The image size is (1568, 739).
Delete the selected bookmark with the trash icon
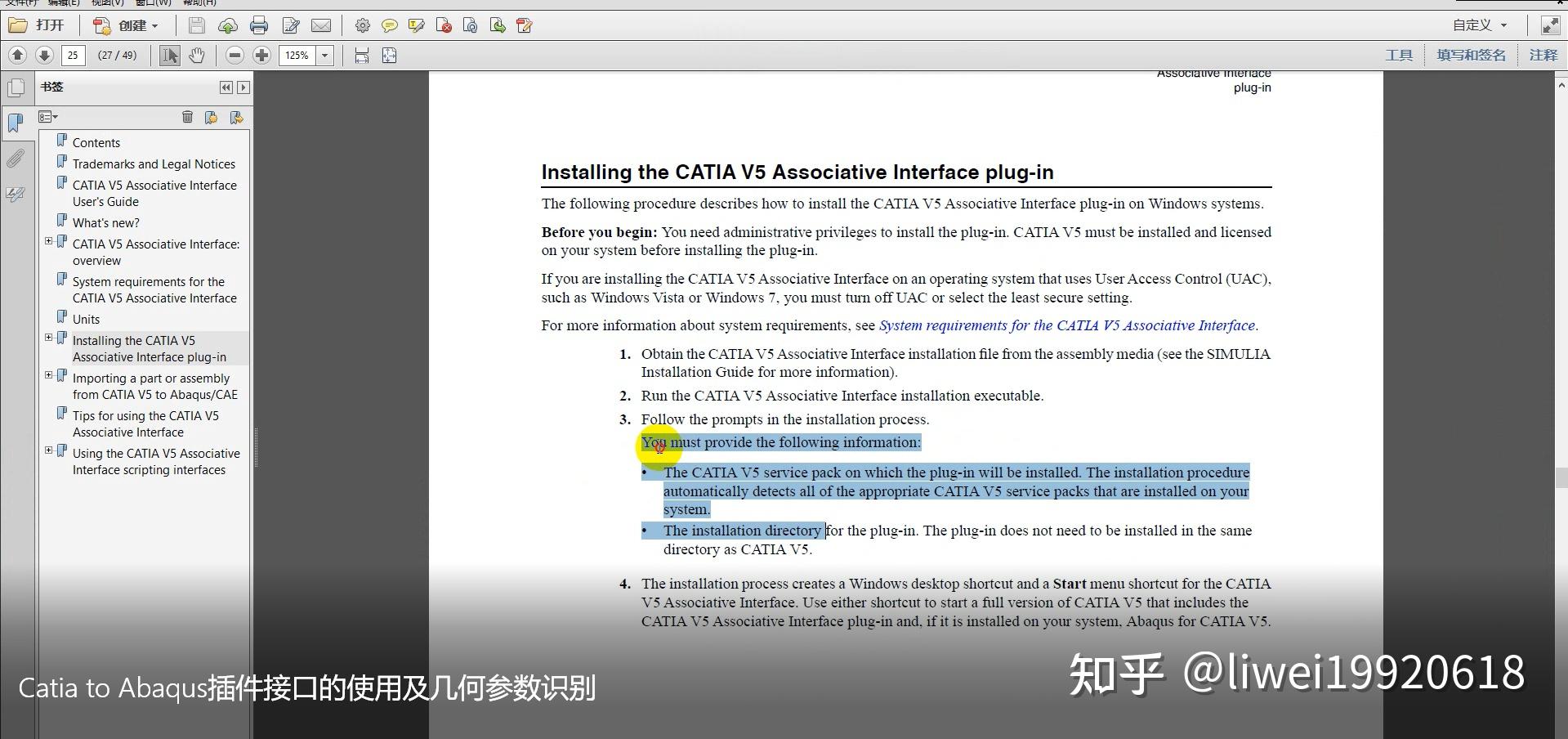[187, 117]
